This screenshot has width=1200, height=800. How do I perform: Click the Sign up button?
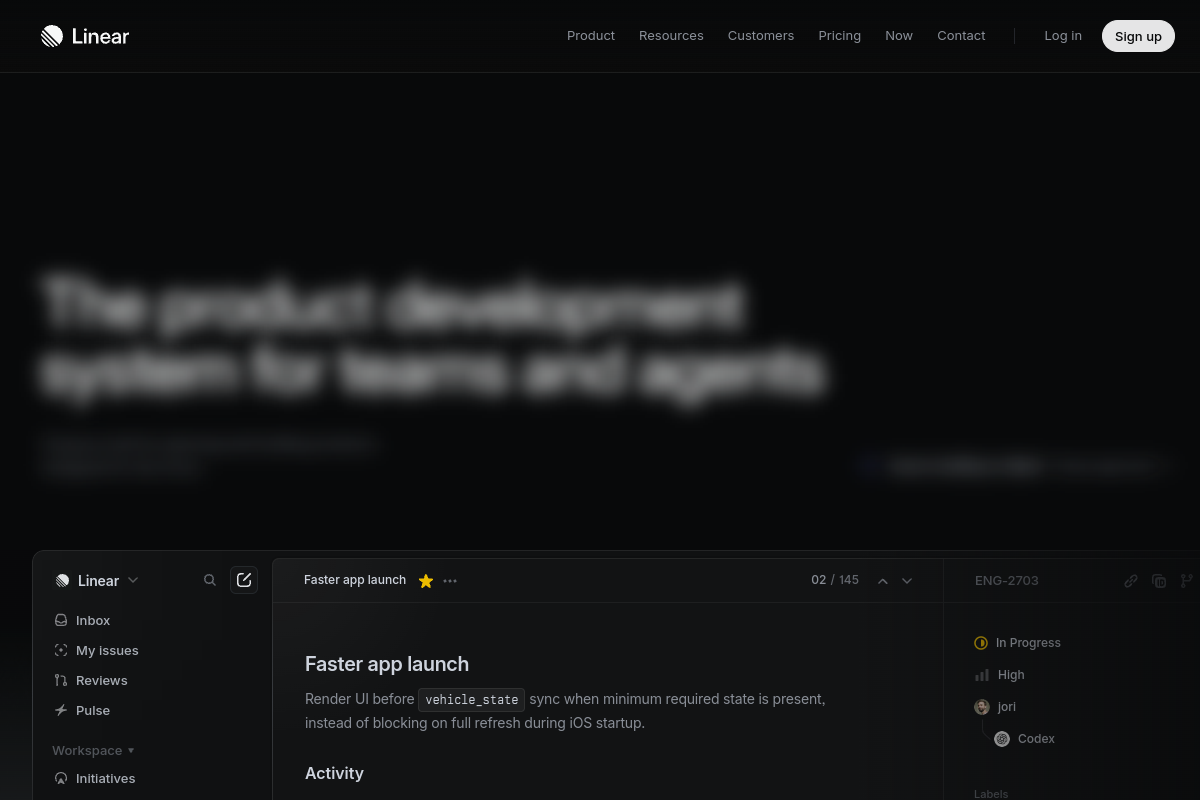pyautogui.click(x=1138, y=36)
